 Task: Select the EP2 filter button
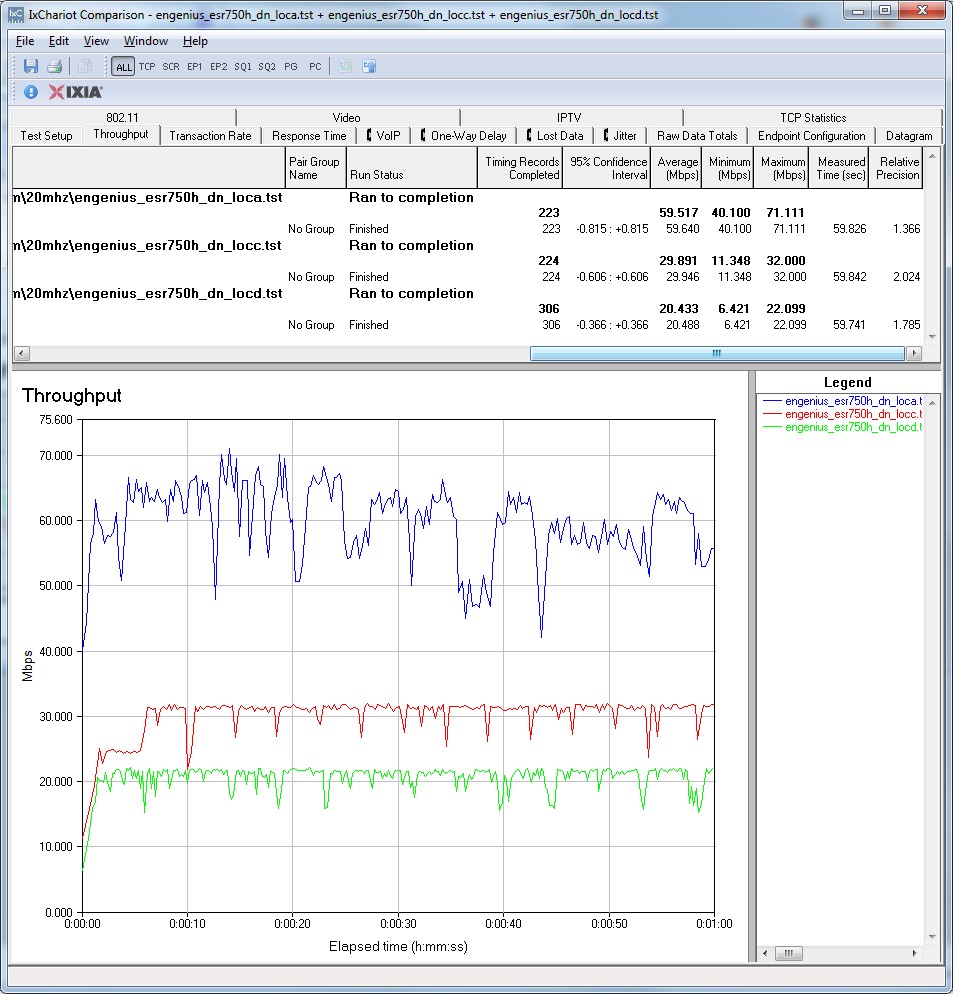219,67
